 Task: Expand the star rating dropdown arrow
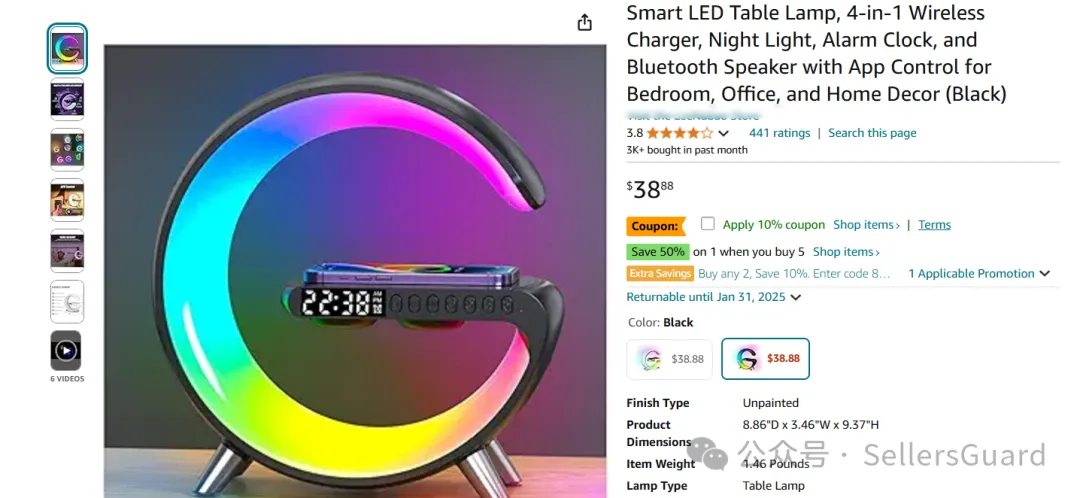[x=723, y=133]
